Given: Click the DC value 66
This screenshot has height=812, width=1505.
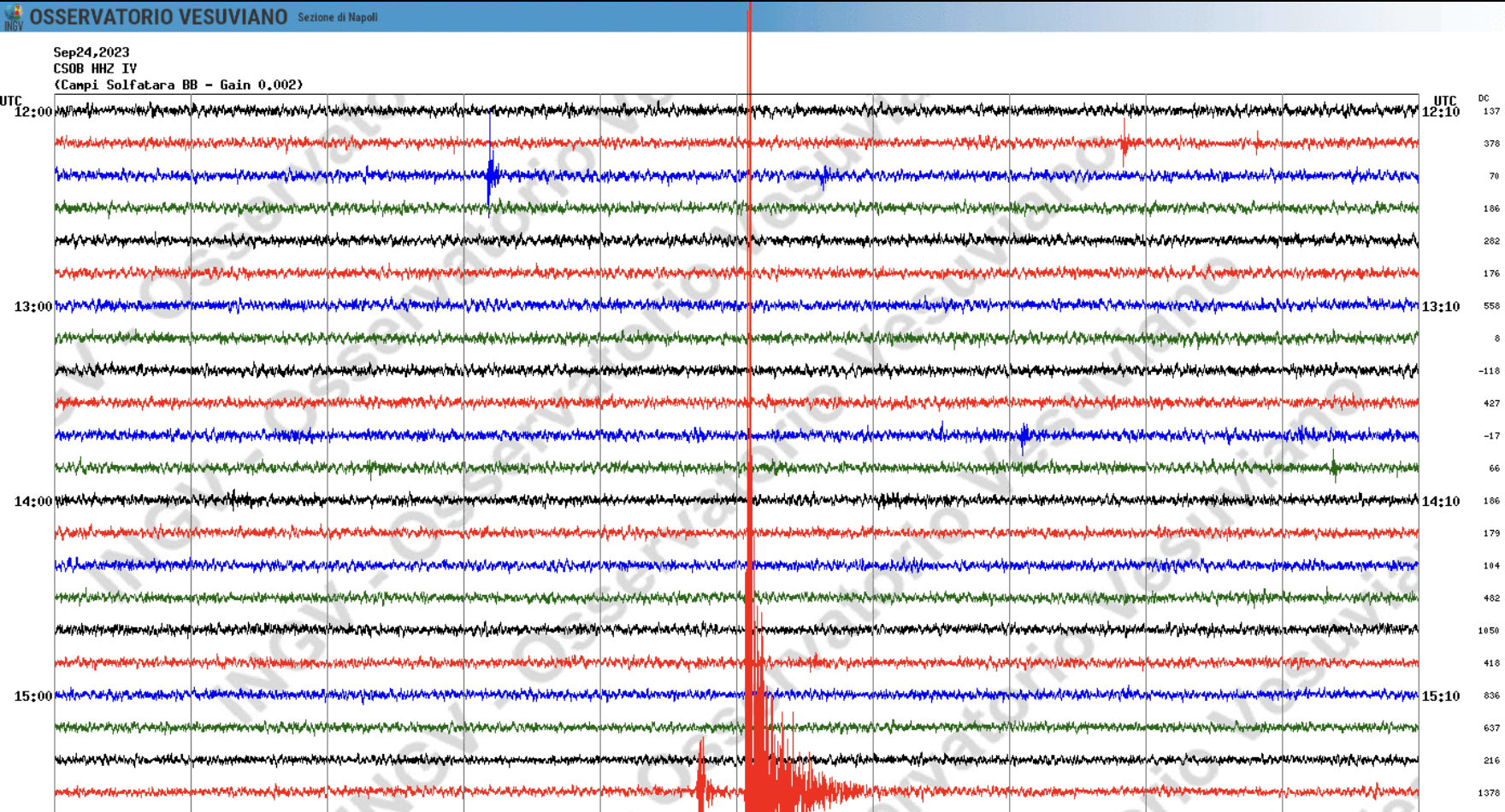Looking at the screenshot, I should click(1494, 468).
